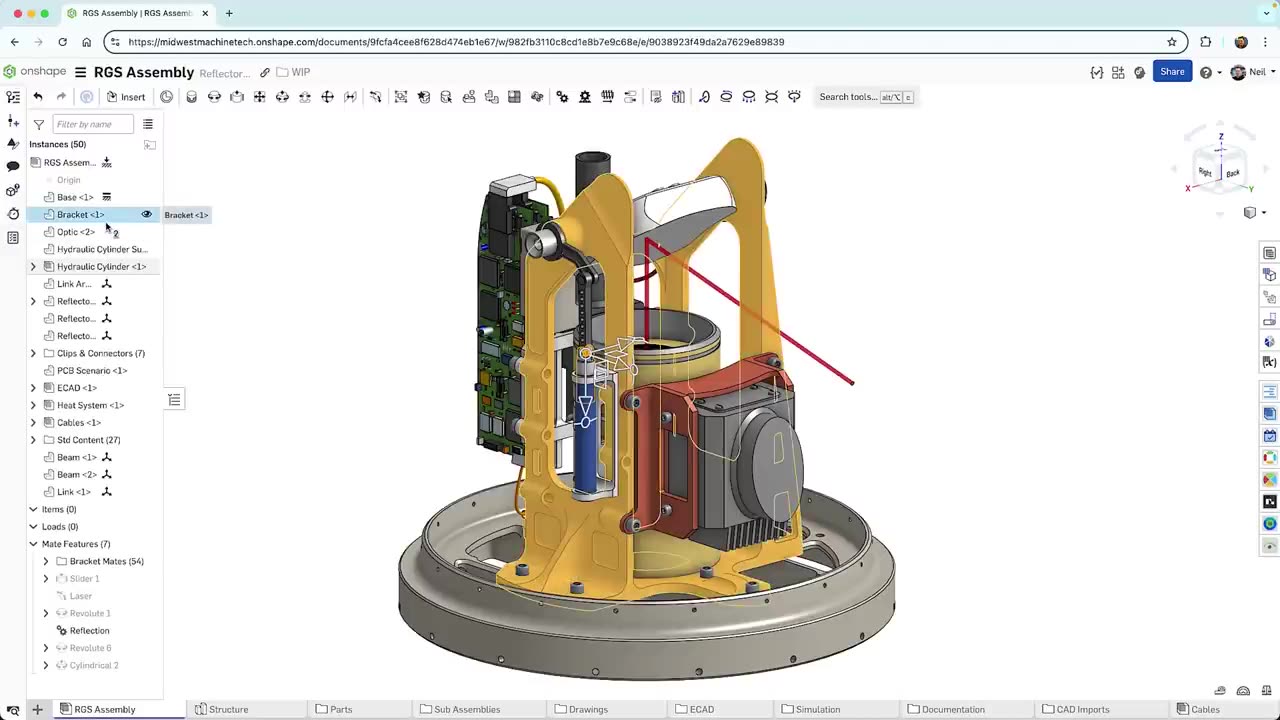The height and width of the screenshot is (720, 1280).
Task: Click the Filter by name input field
Action: tap(92, 124)
